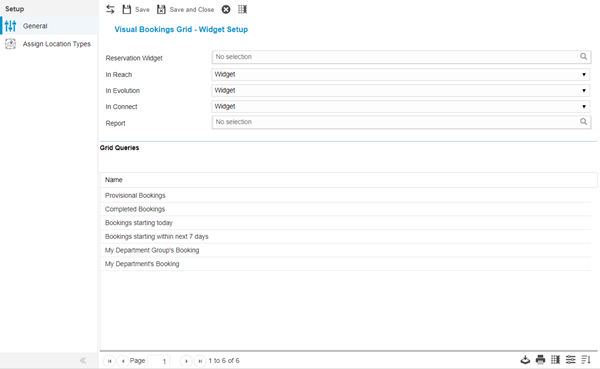Go to first page in pager
The image size is (600, 369).
pos(109,361)
